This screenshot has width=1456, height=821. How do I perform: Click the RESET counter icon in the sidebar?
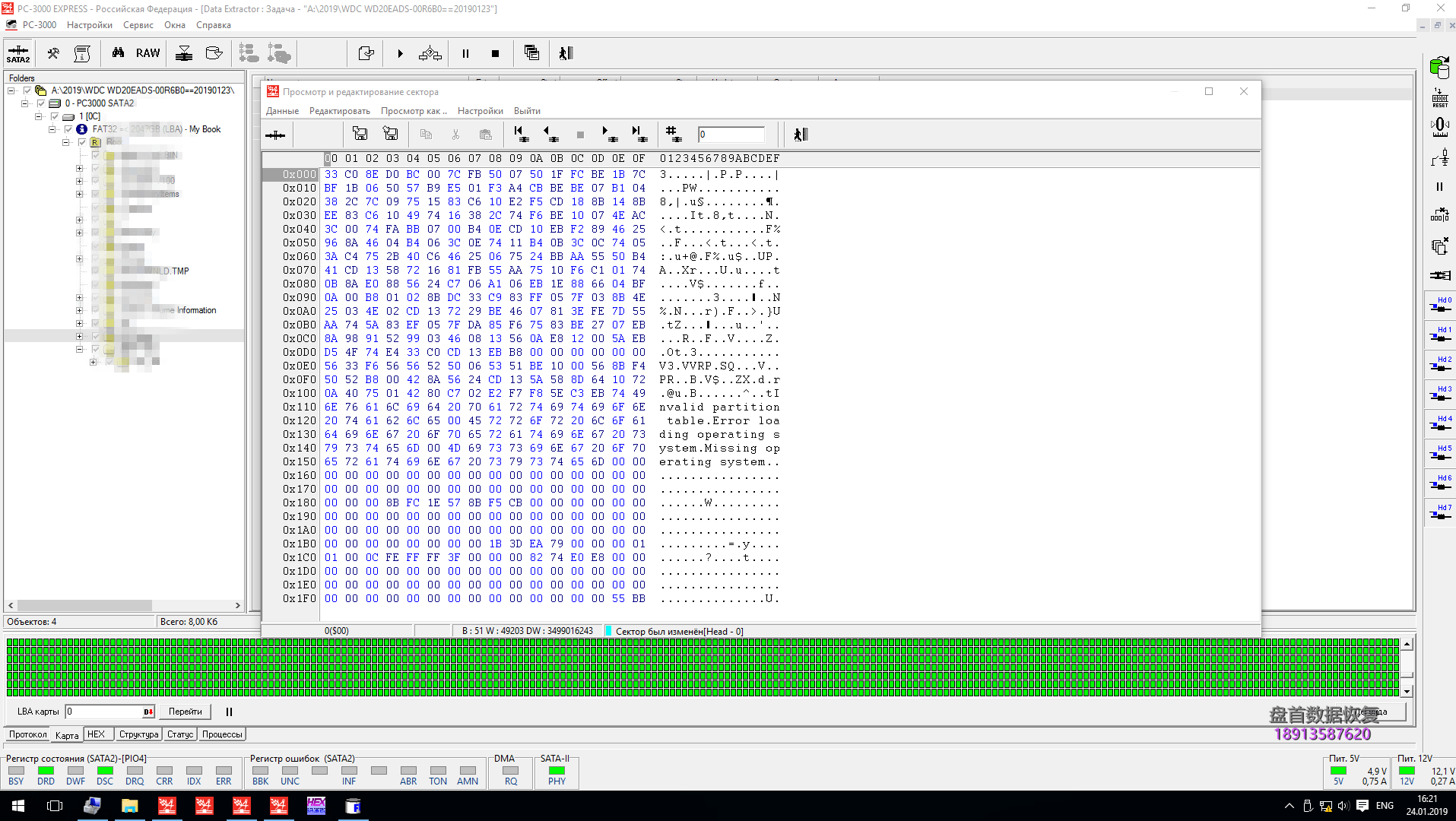(1439, 97)
